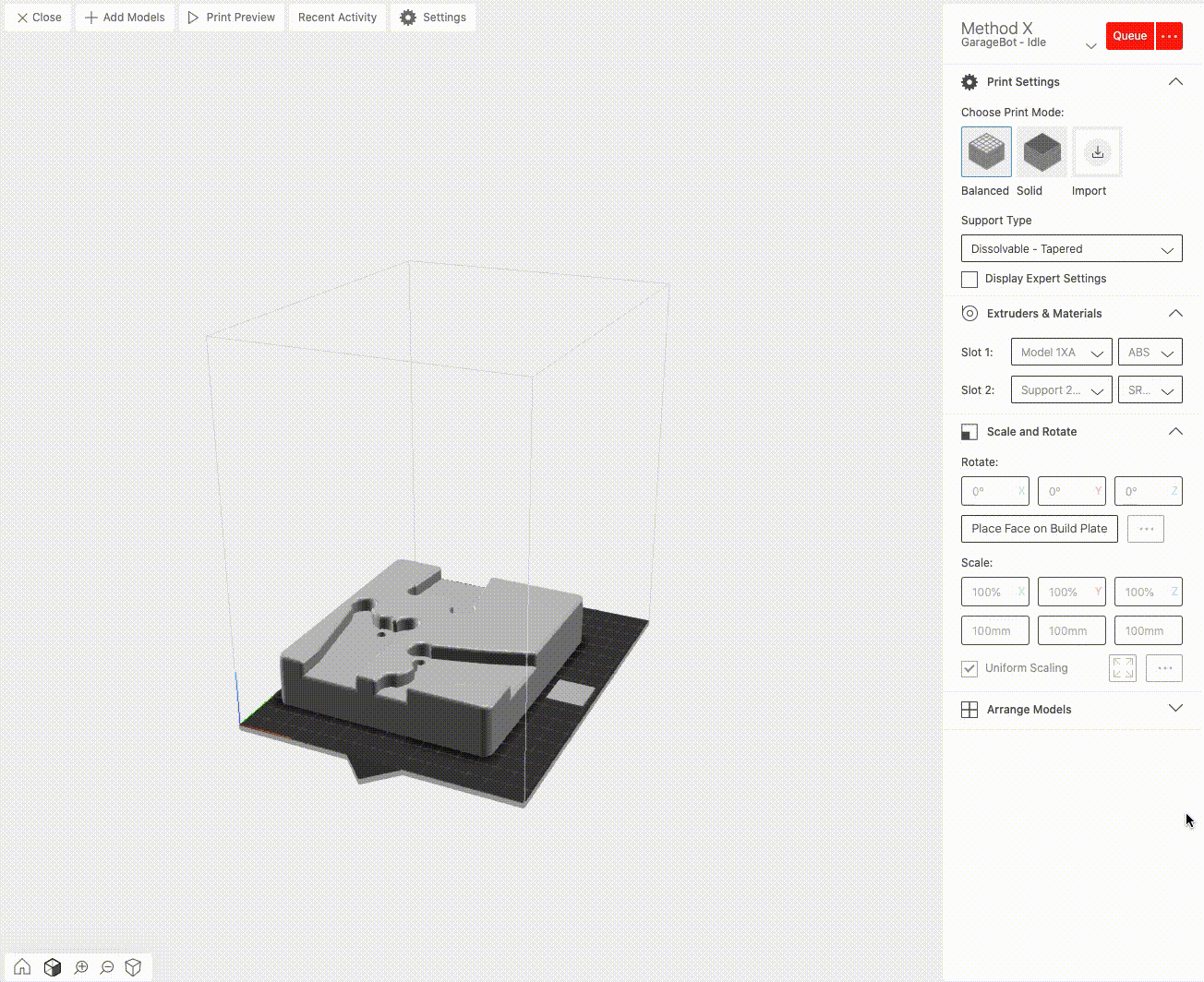Screen dimensions: 1204x982
Task: Select the Solid print mode
Action: coord(1041,152)
